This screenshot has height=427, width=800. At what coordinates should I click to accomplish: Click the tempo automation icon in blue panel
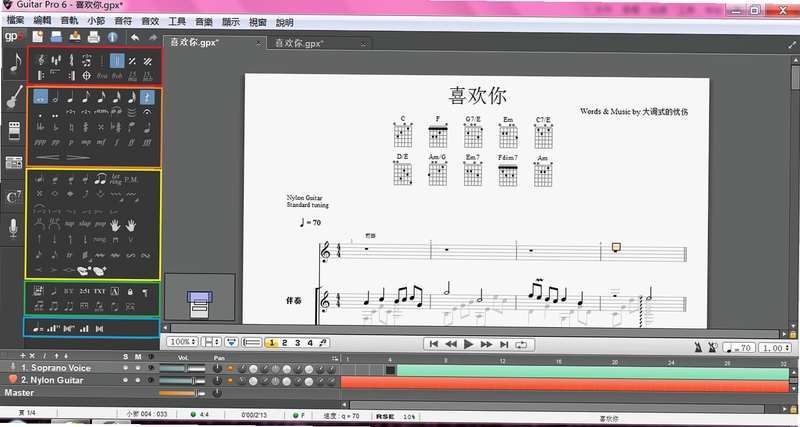point(38,329)
